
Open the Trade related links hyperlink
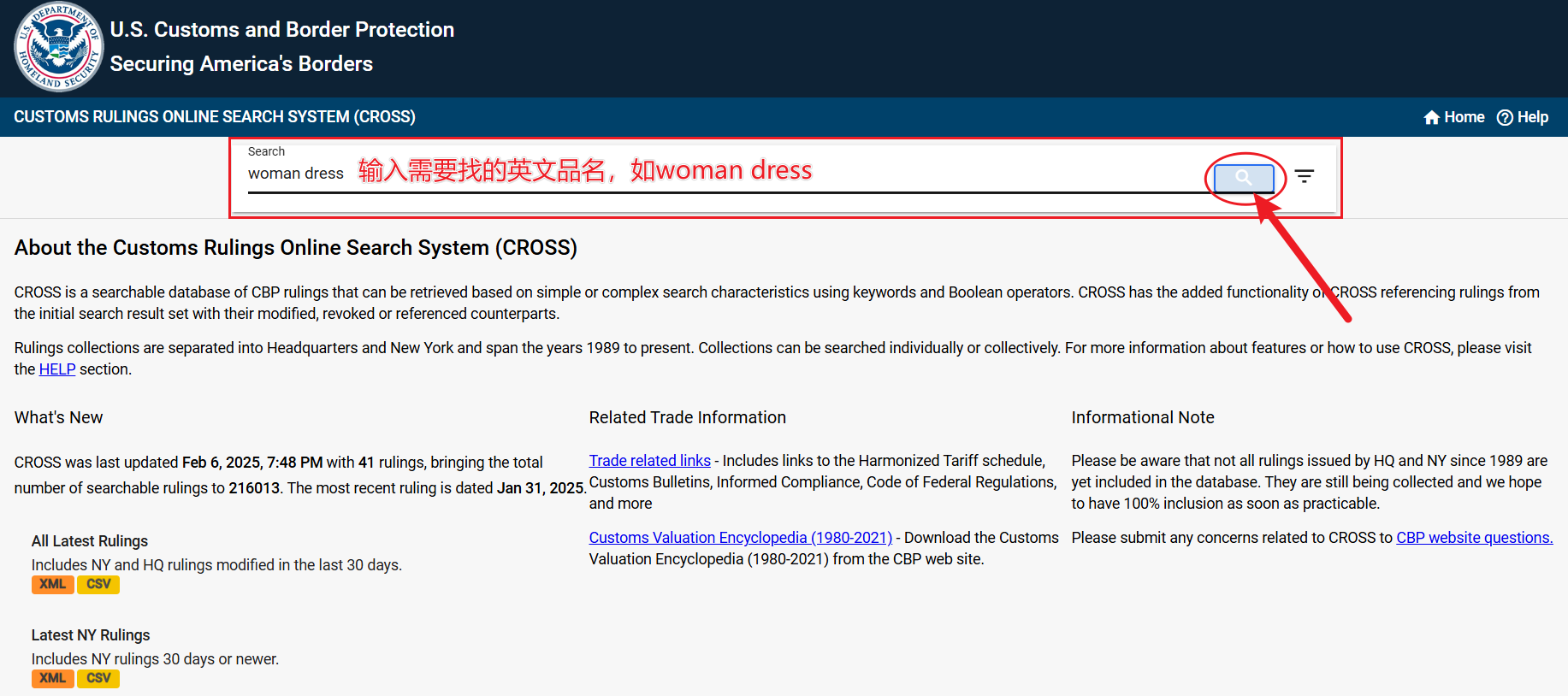[x=649, y=461]
